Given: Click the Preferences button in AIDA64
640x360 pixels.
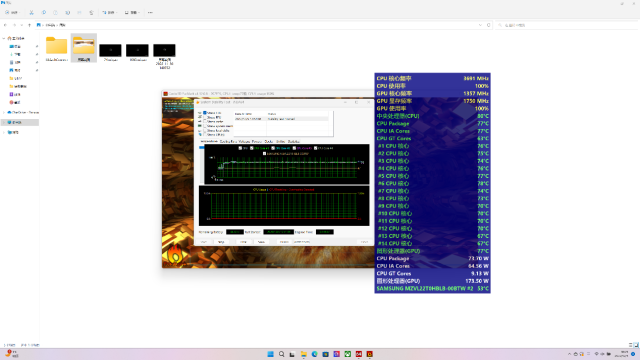Looking at the screenshot, I should click(302, 242).
